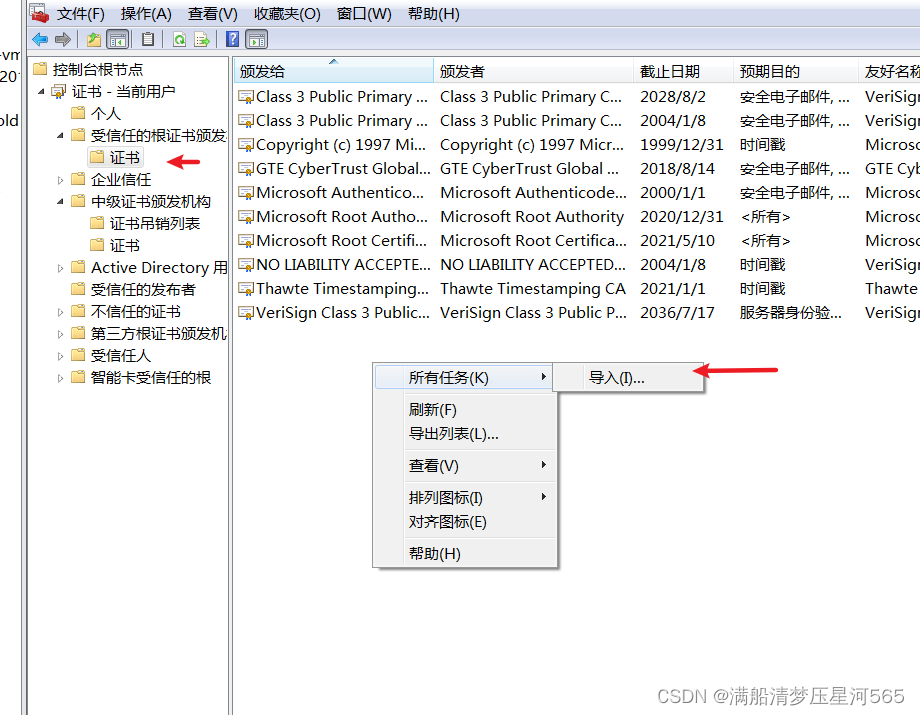Select 所有任务(K) in context menu
The height and width of the screenshot is (715, 920).
464,377
